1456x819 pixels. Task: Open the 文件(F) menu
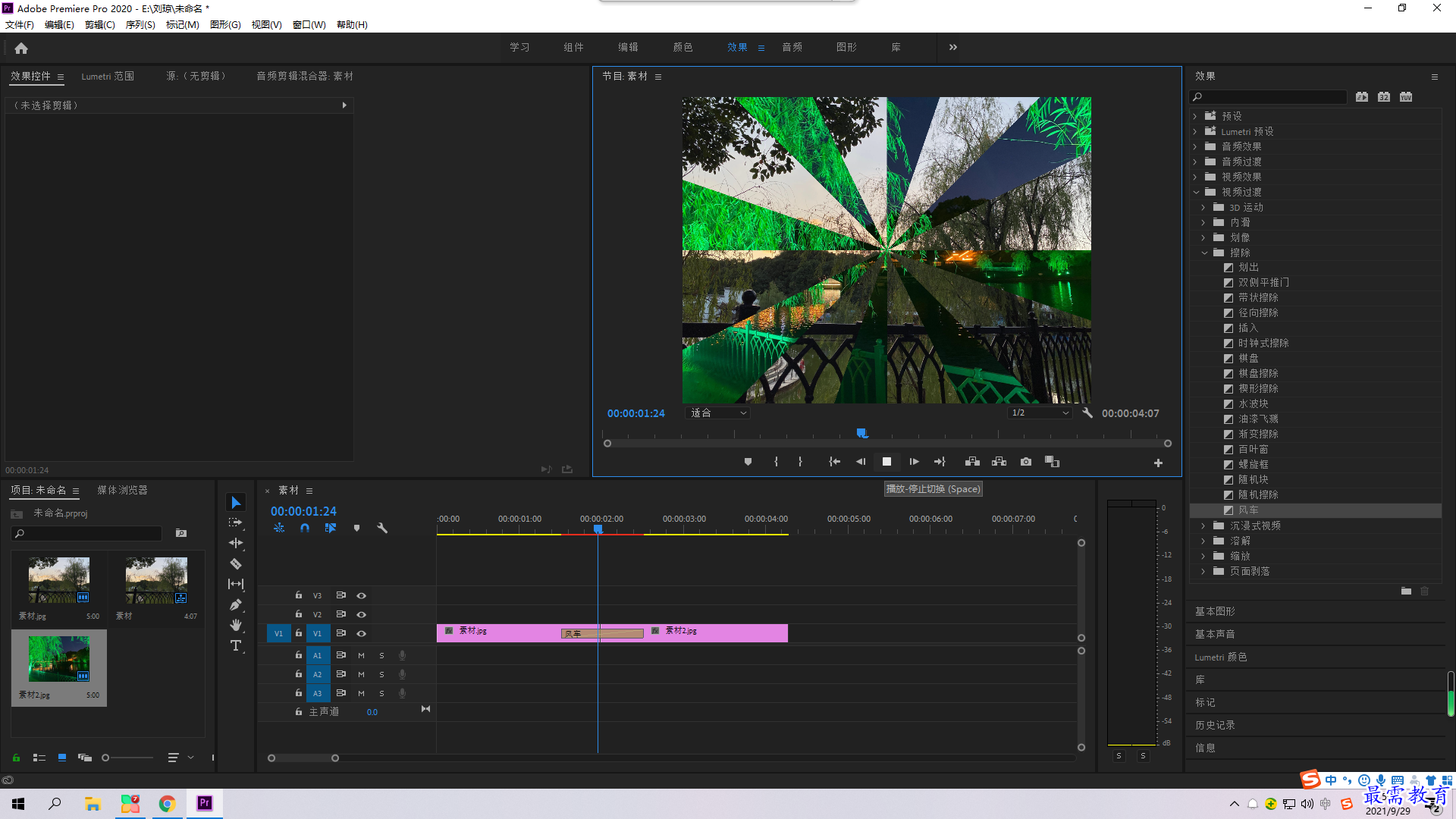click(x=19, y=25)
